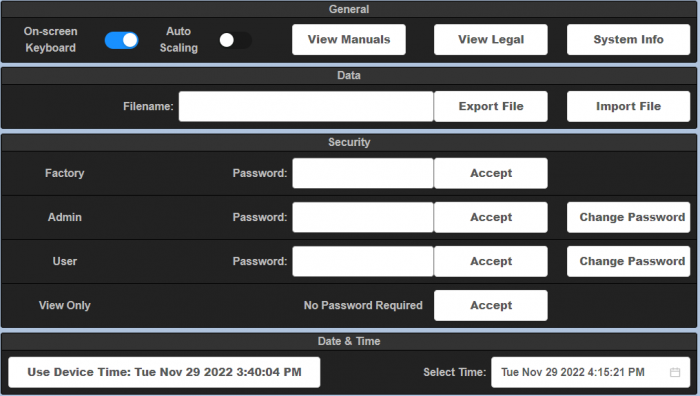This screenshot has width=700, height=396.
Task: Change the Admin password
Action: [628, 217]
